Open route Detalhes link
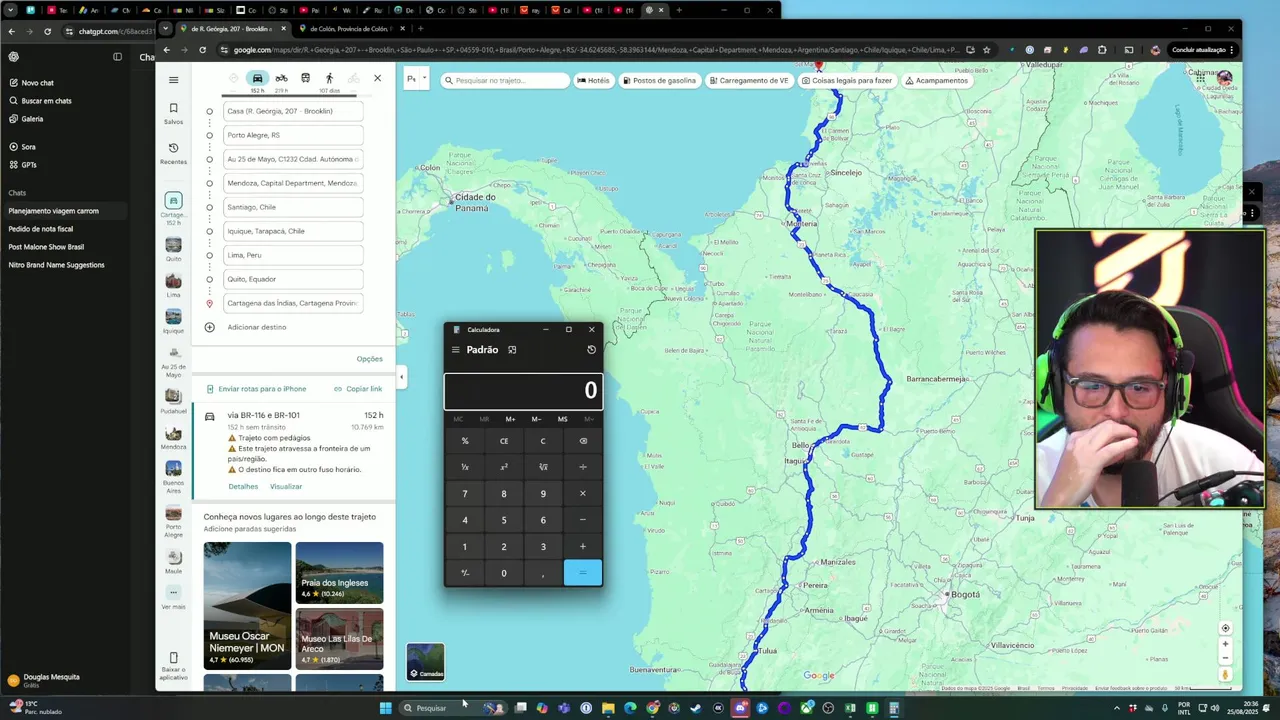 coord(243,486)
